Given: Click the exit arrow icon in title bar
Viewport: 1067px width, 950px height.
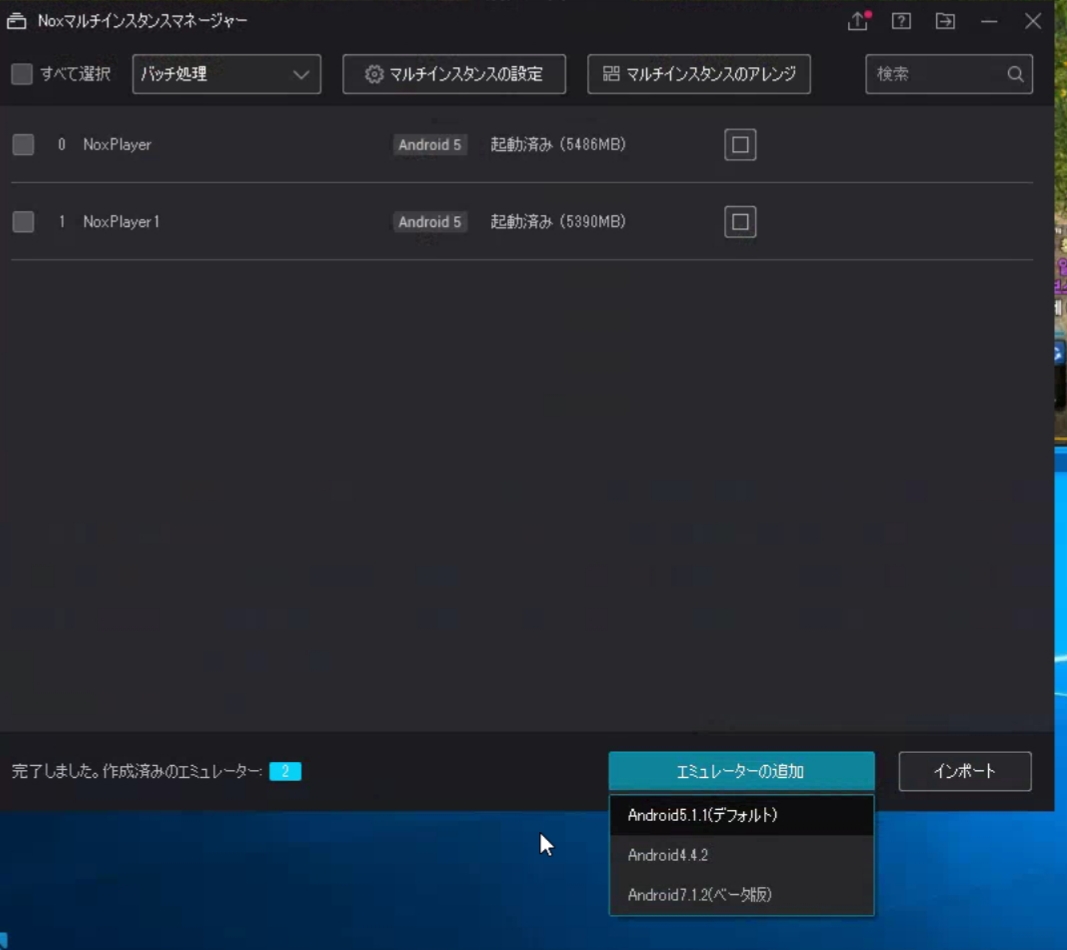Looking at the screenshot, I should coord(945,21).
